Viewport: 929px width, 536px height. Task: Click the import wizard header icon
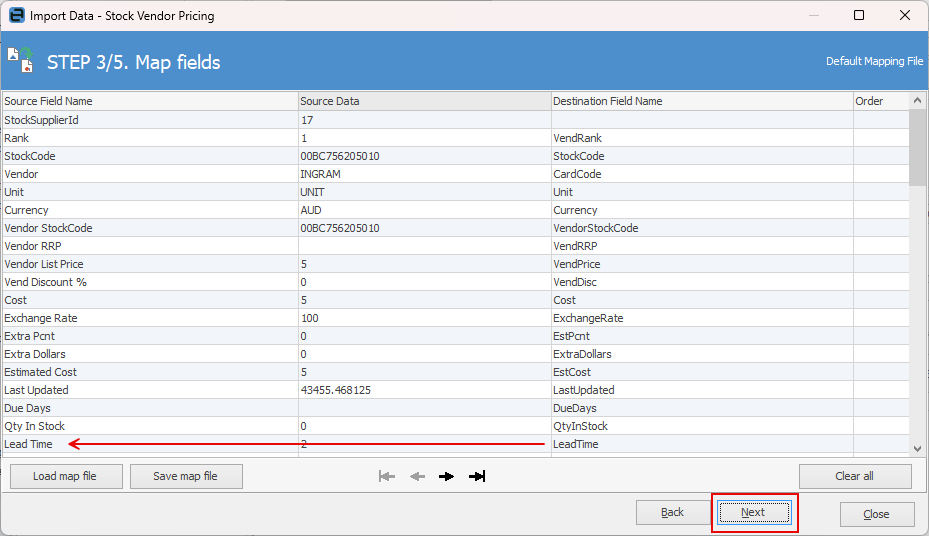[21, 61]
